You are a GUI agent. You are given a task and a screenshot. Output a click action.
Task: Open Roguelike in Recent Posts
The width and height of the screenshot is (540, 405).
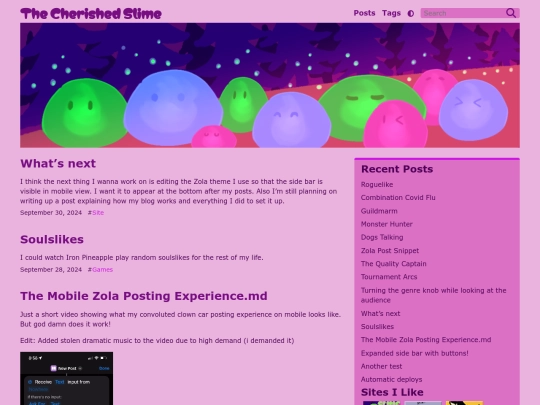pyautogui.click(x=377, y=185)
